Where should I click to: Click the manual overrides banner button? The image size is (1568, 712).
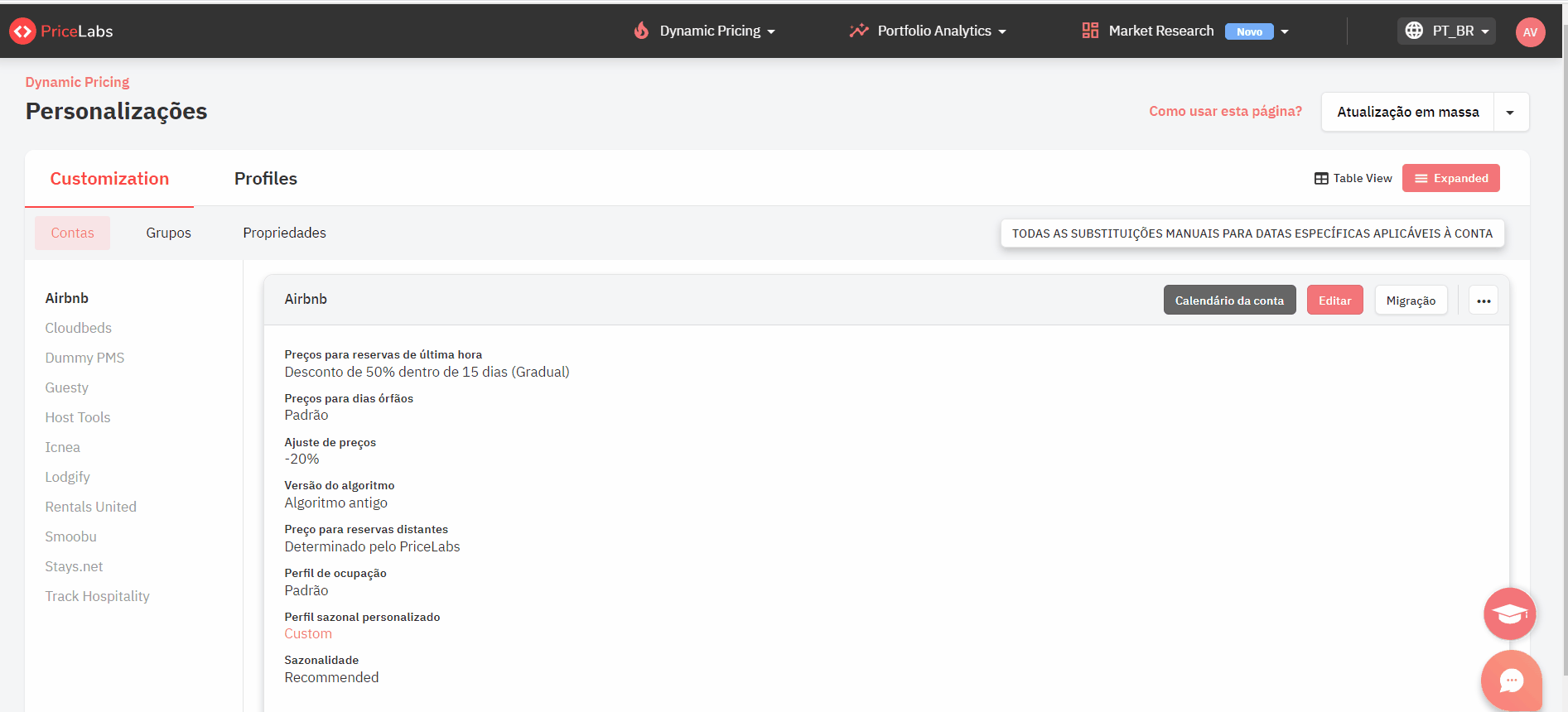(1252, 233)
